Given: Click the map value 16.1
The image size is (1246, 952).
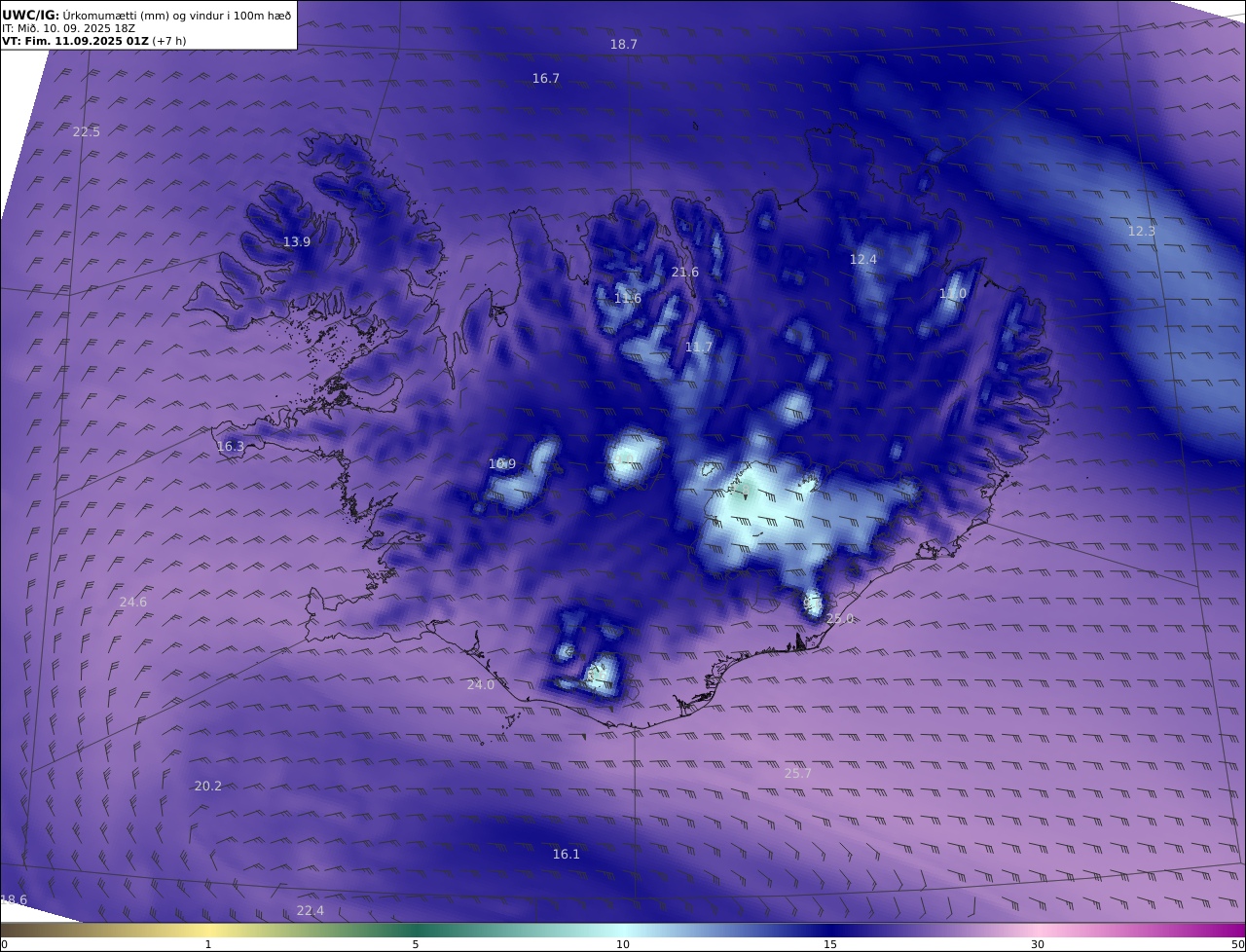Looking at the screenshot, I should pos(567,855).
